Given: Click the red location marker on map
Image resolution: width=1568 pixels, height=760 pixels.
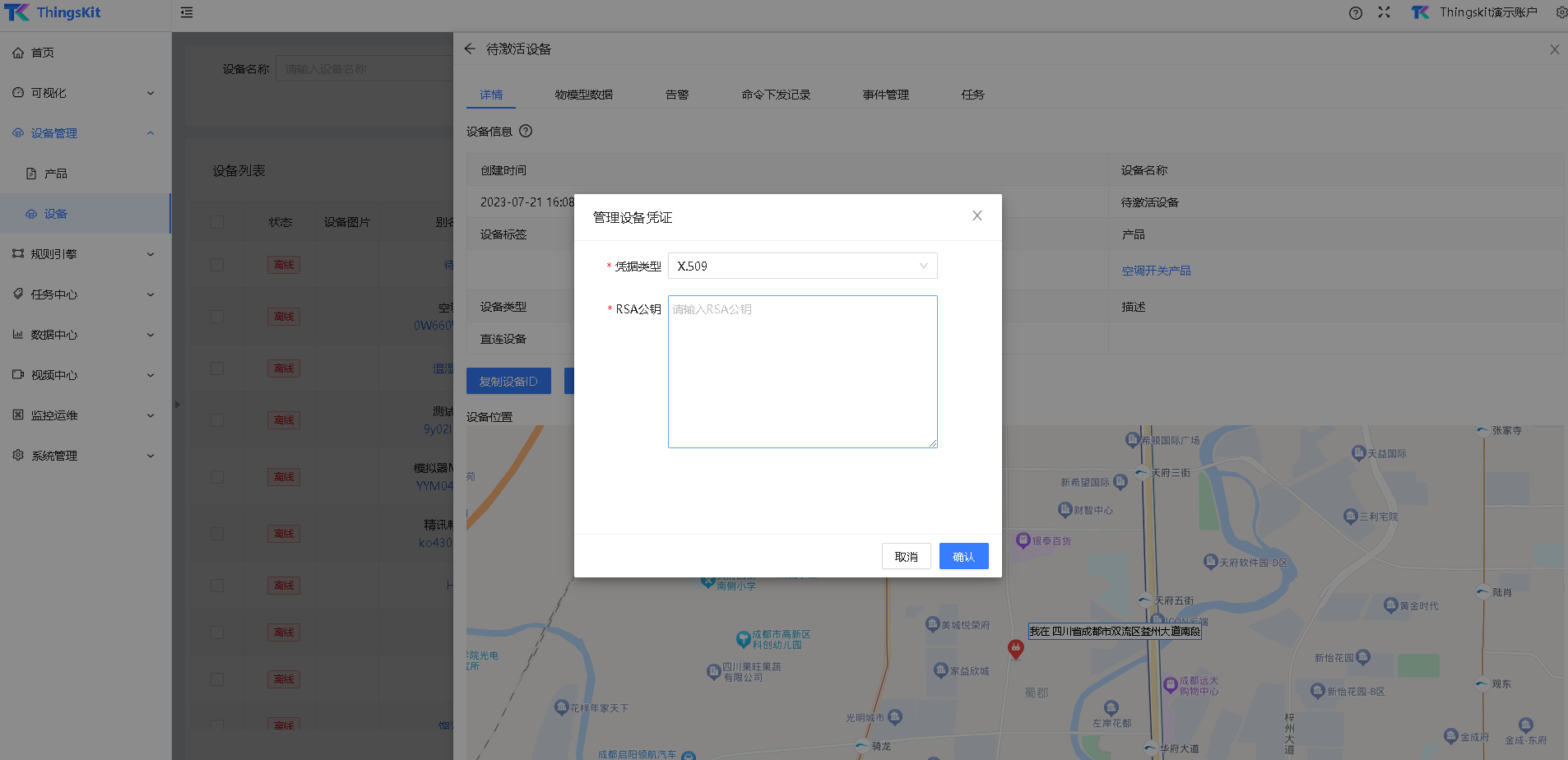Looking at the screenshot, I should click(1016, 649).
